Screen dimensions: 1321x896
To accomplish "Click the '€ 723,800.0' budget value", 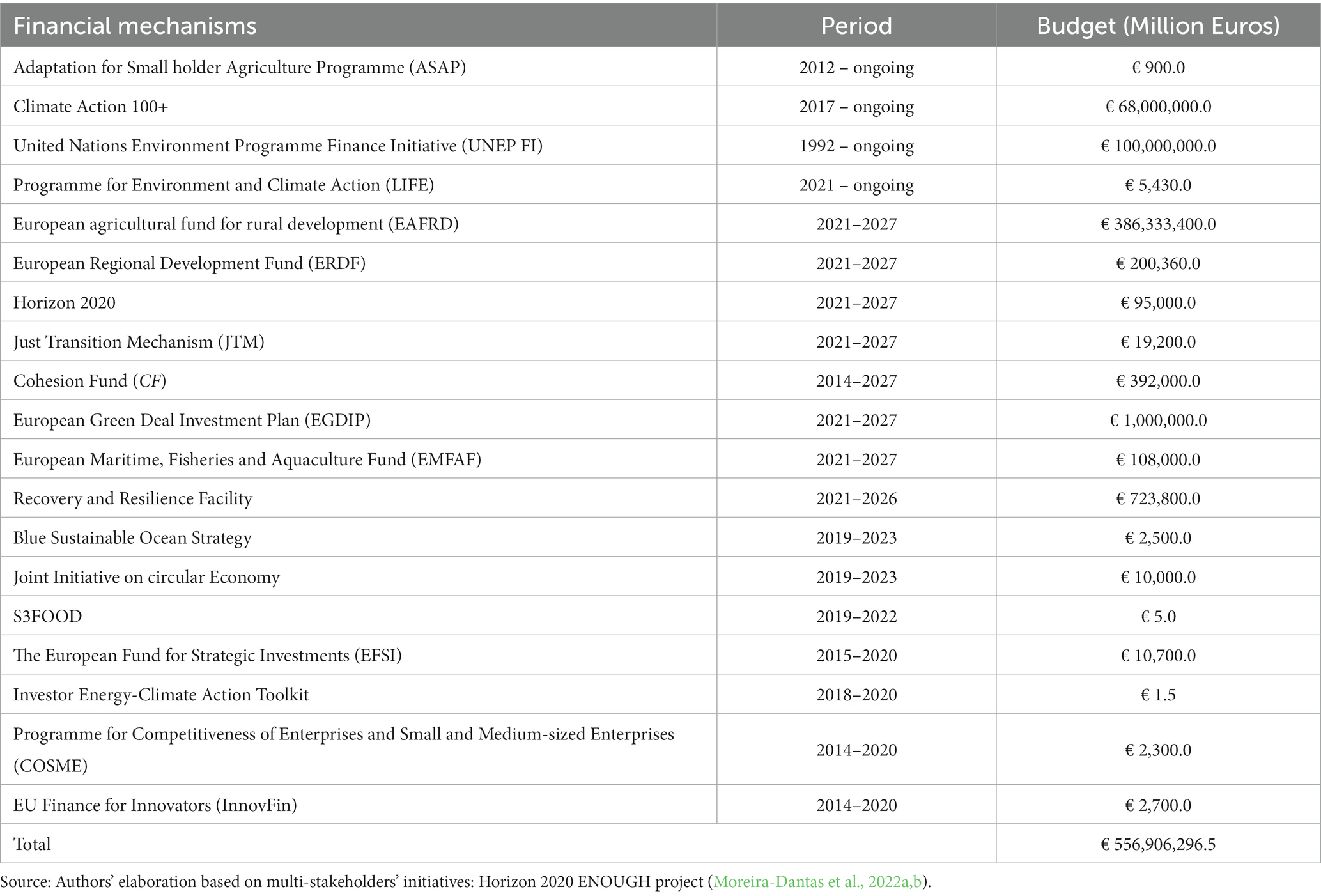I will pyautogui.click(x=1158, y=498).
